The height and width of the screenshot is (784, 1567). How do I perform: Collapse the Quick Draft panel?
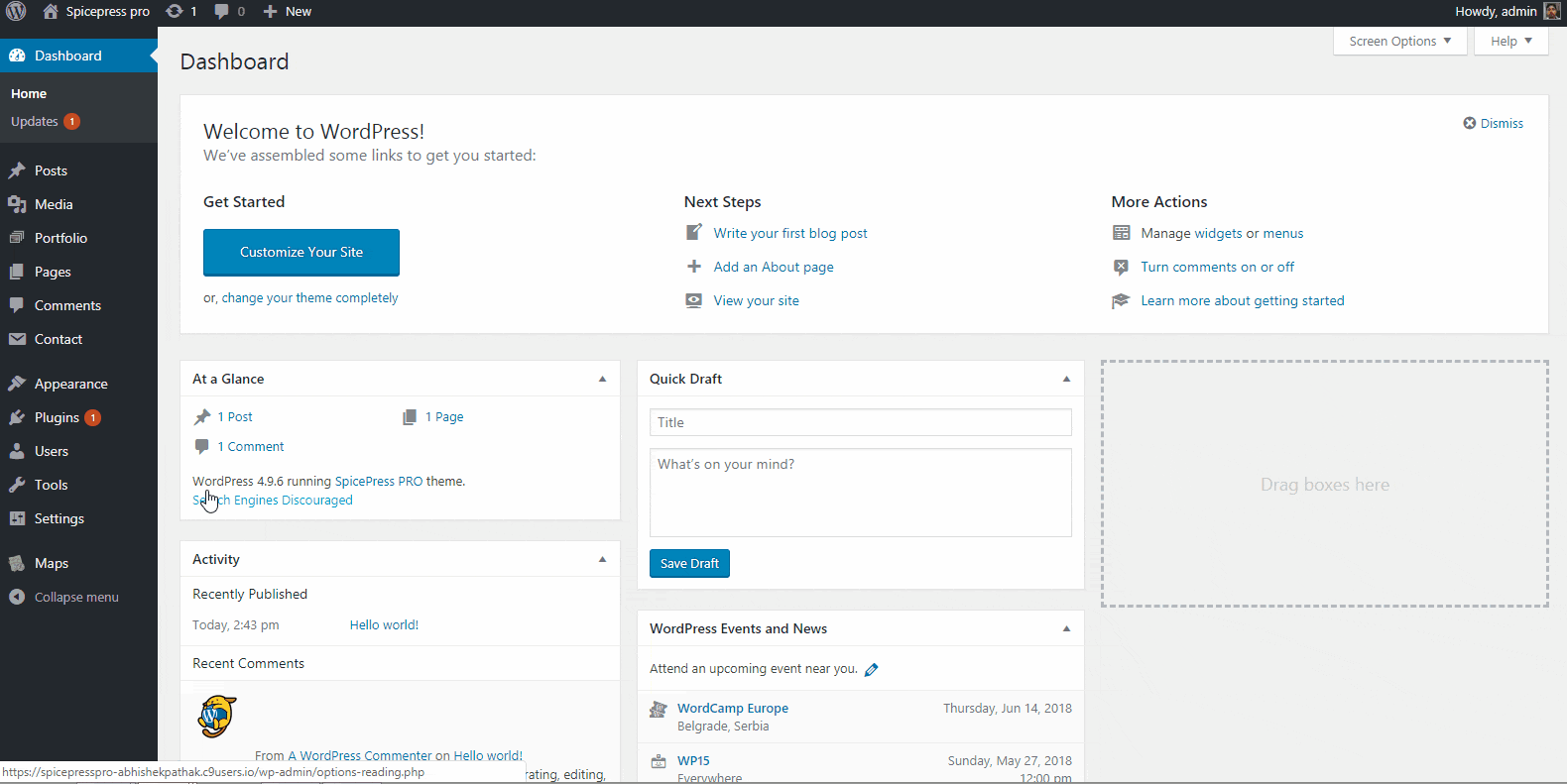click(1066, 379)
